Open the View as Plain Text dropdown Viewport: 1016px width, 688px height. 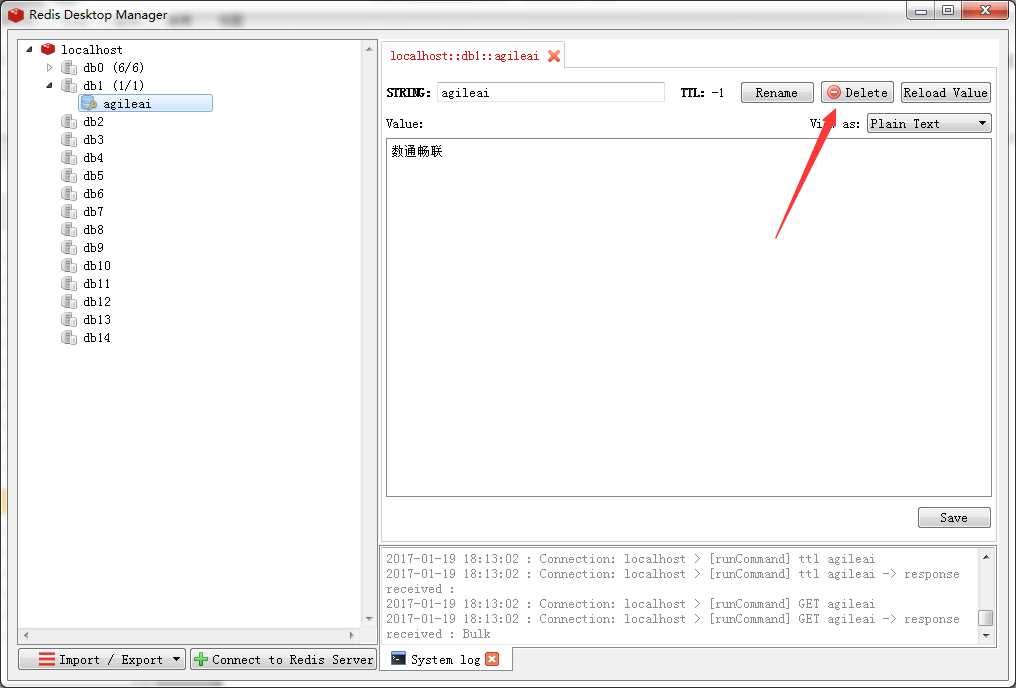929,124
